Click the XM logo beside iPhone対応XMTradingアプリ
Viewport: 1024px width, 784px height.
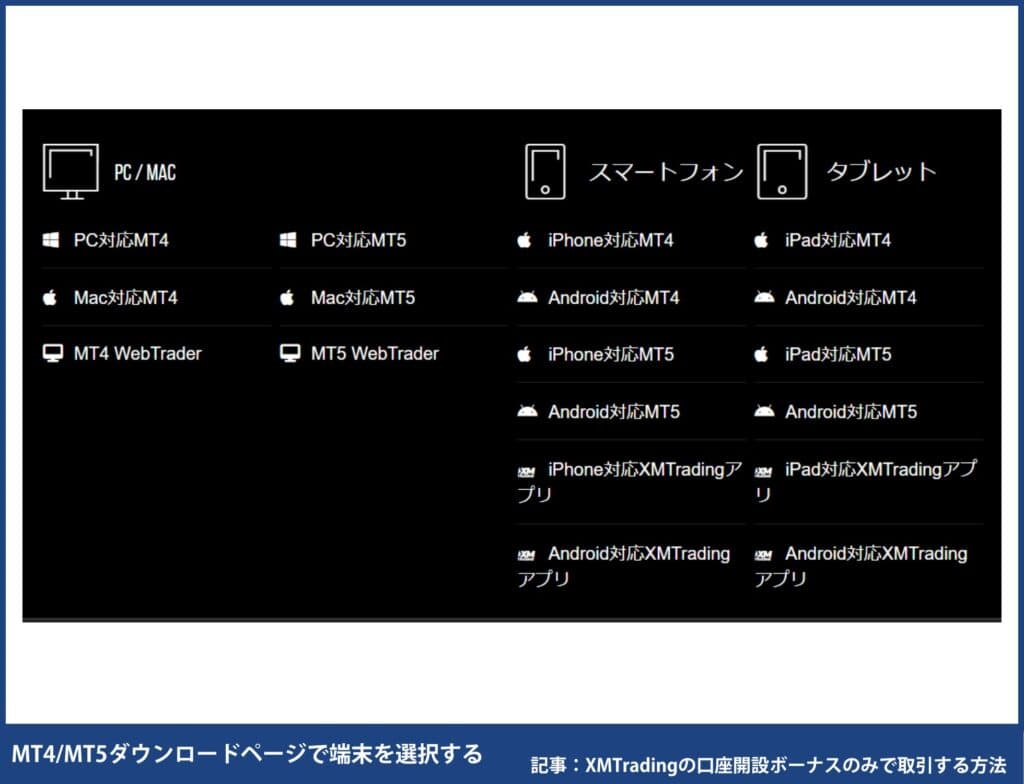tap(526, 472)
